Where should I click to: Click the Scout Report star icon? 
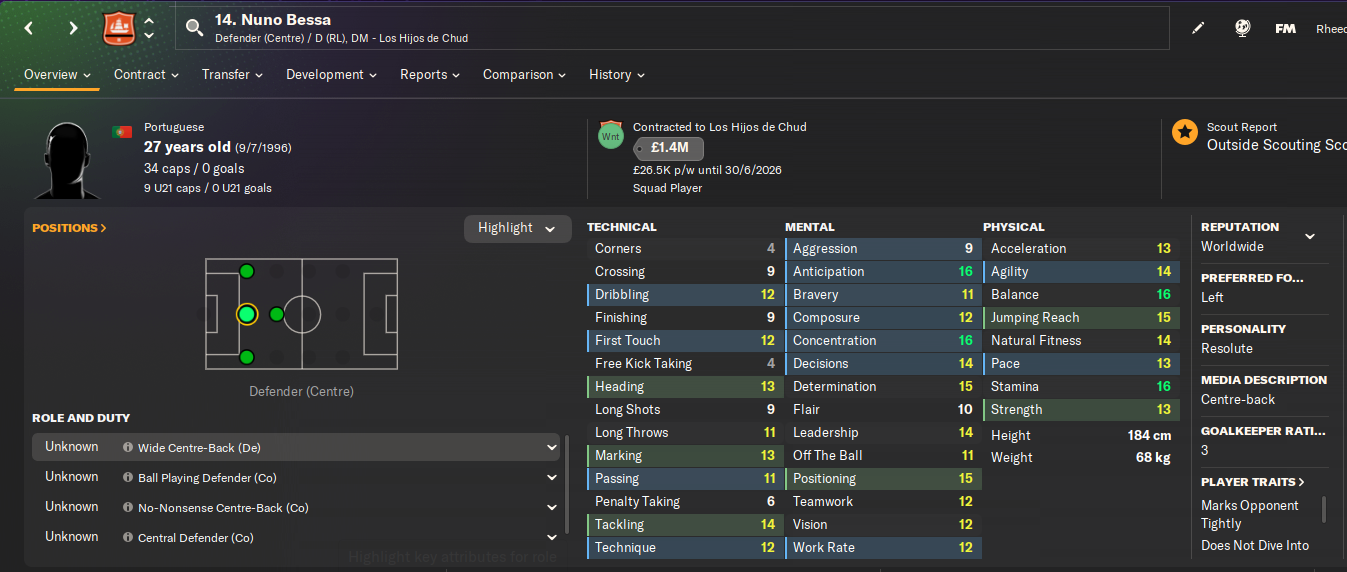click(1185, 132)
